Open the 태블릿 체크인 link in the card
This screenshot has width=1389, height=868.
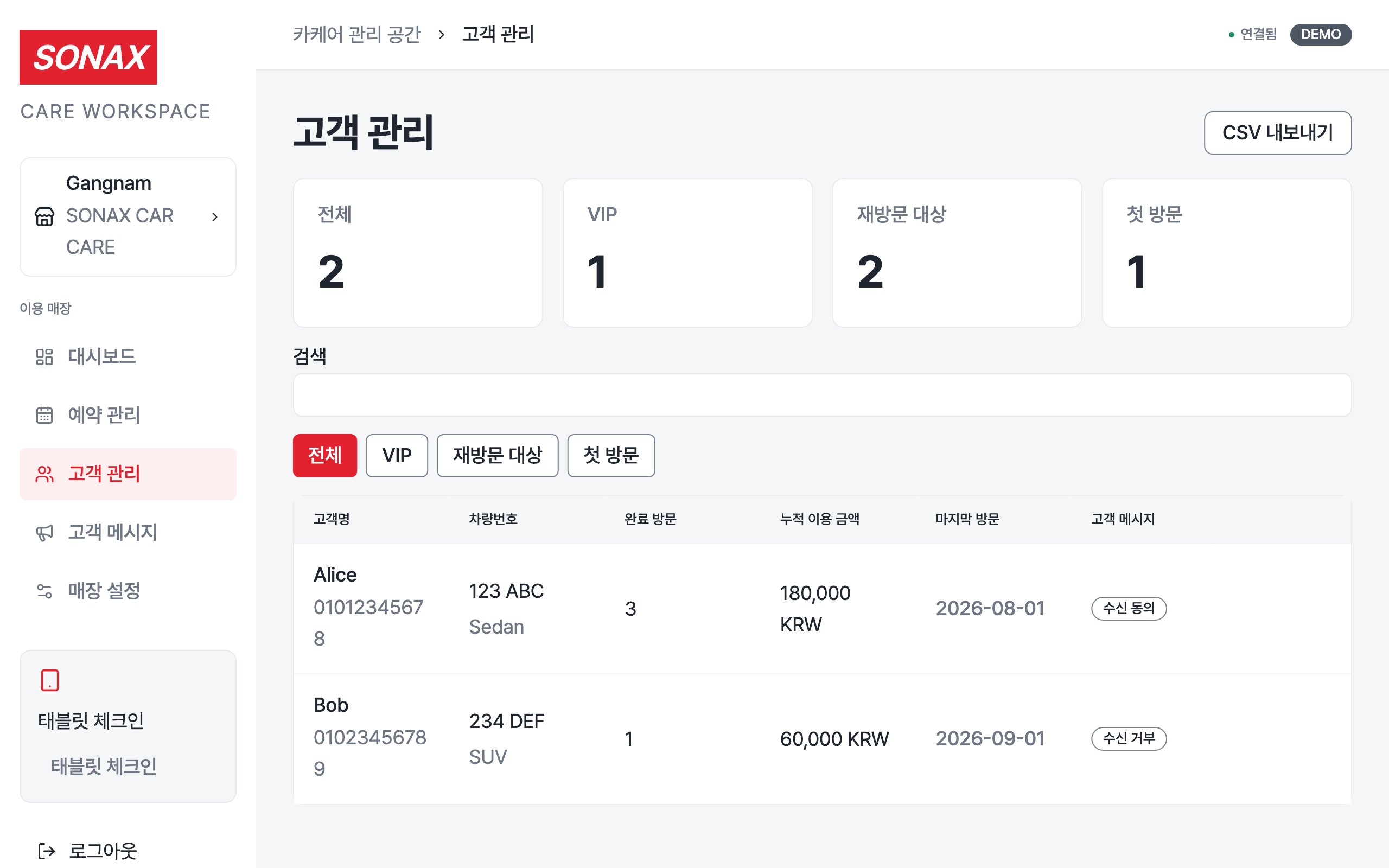click(x=104, y=767)
